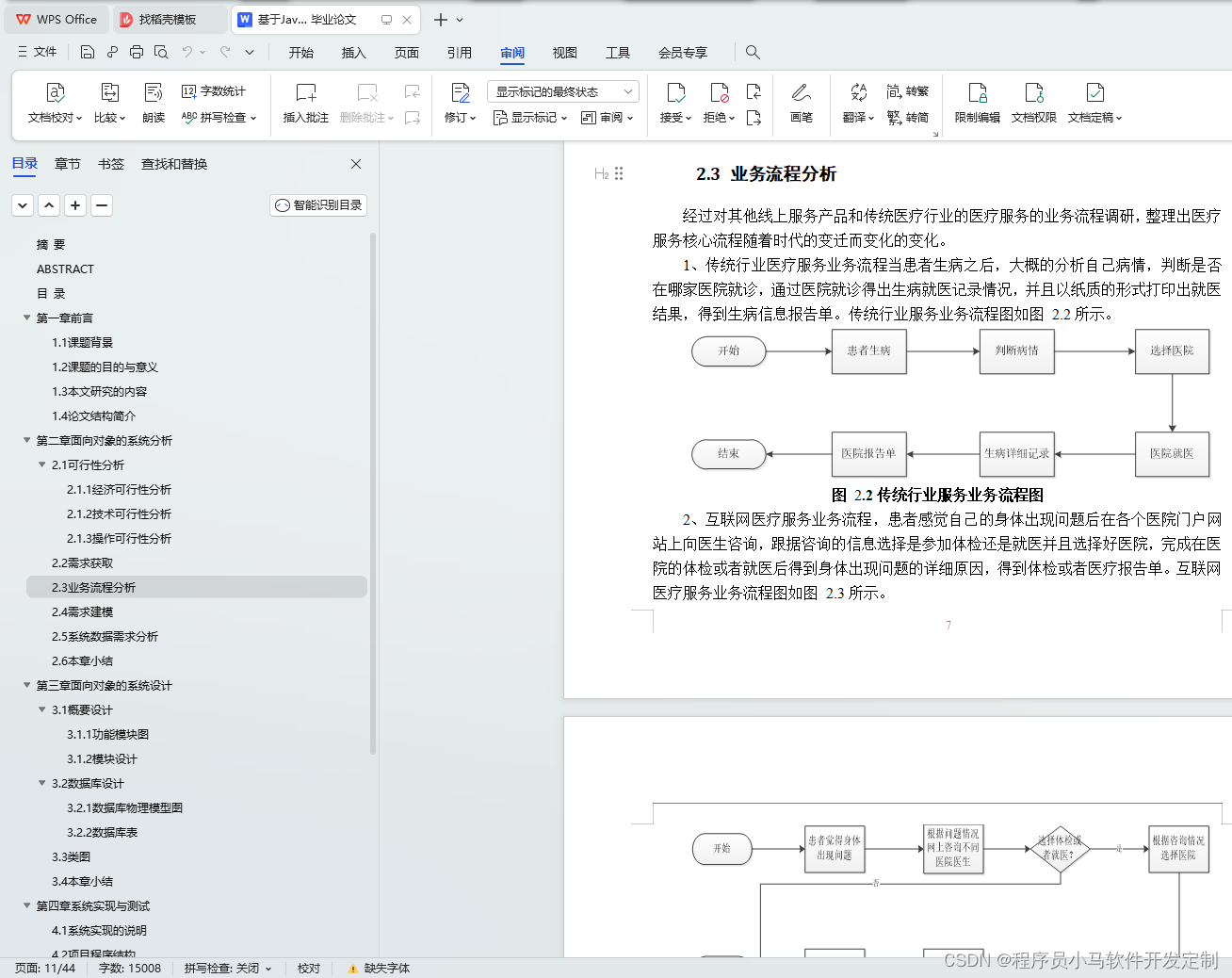Click 校对 in the status bar
1232x978 pixels.
(309, 968)
